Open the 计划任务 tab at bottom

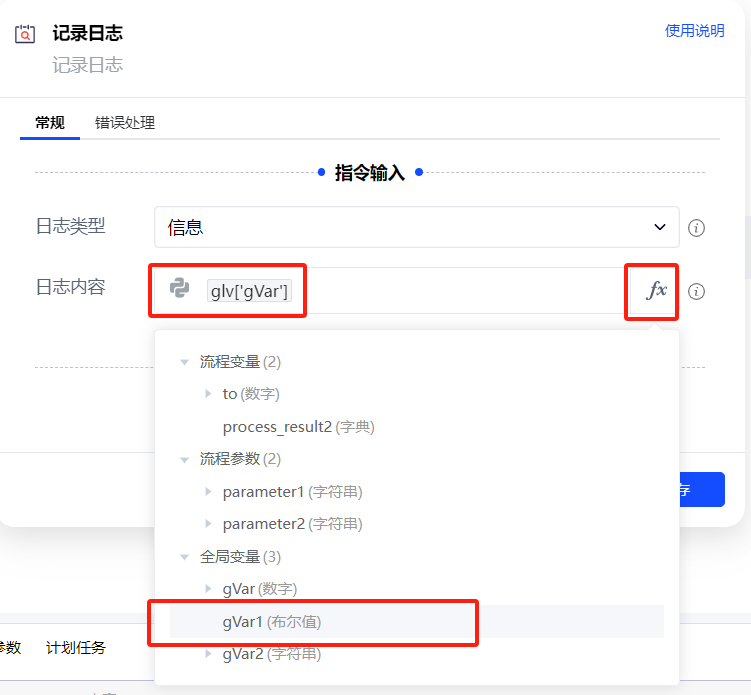coord(76,647)
